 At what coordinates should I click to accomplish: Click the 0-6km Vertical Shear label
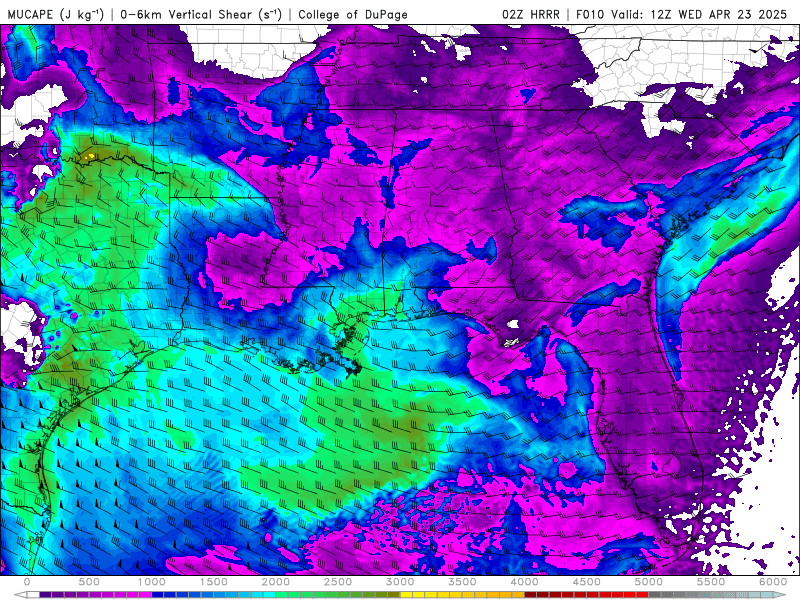pos(201,14)
